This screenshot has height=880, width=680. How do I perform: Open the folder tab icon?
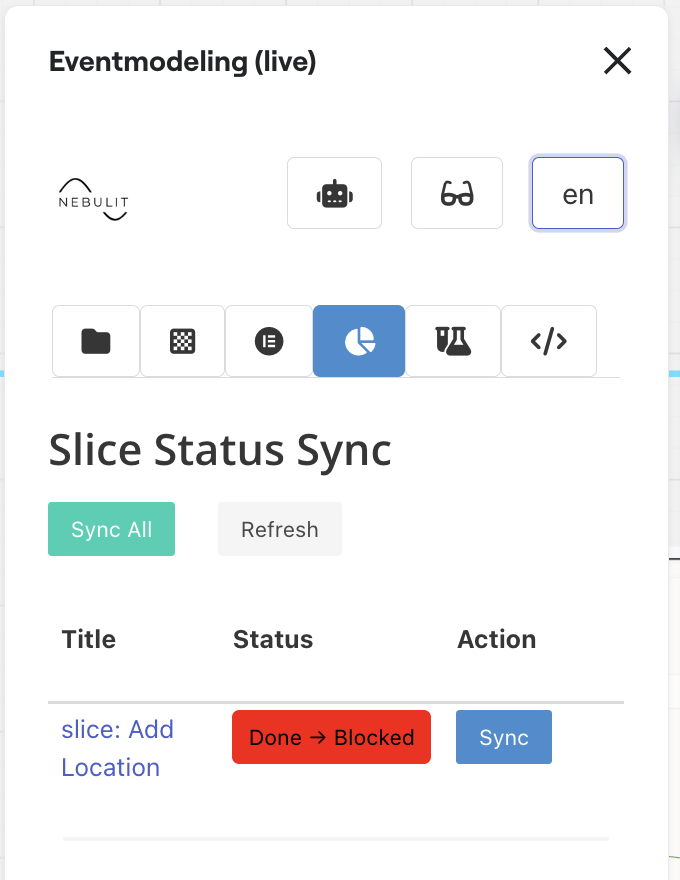[96, 341]
